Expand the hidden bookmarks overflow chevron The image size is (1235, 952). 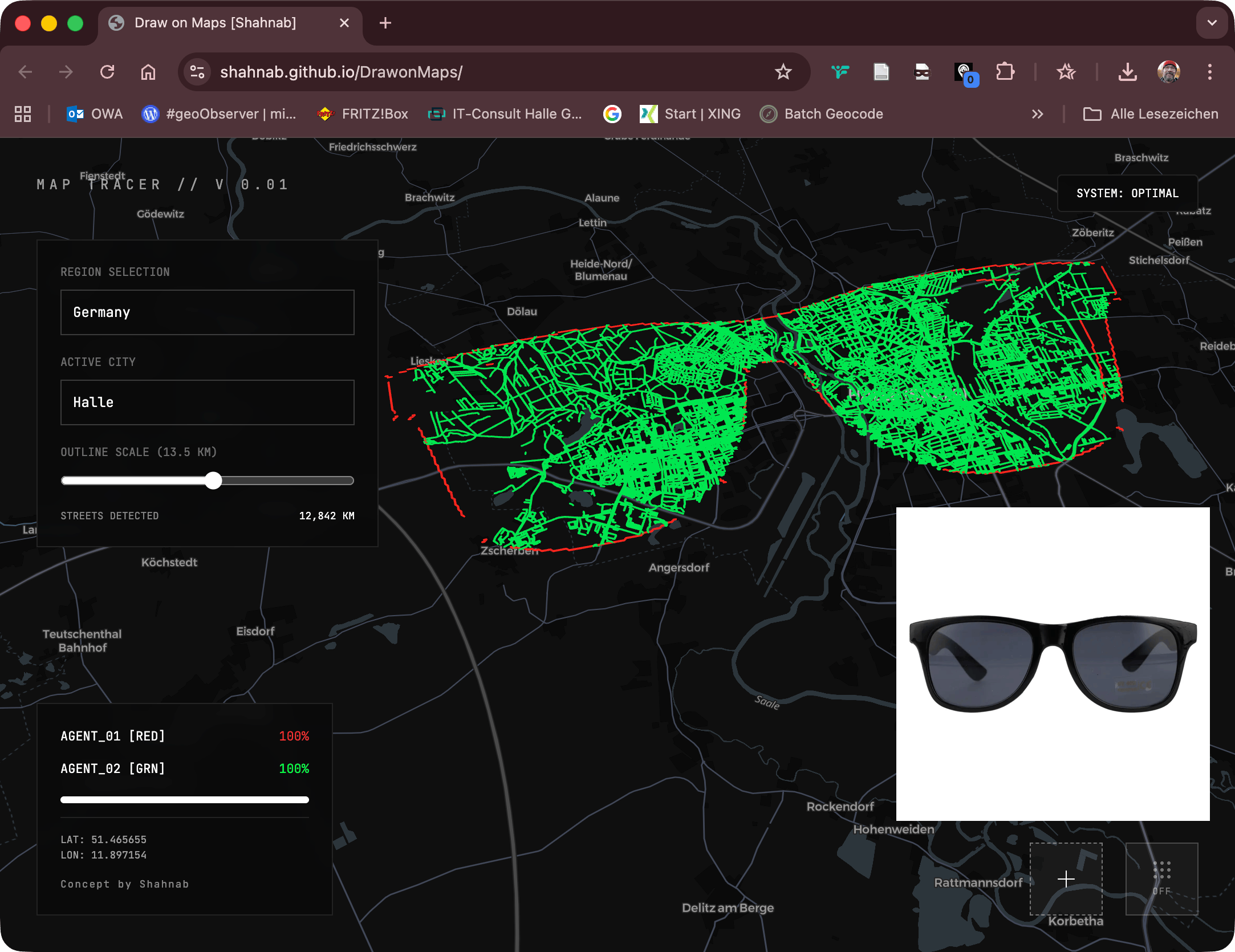pos(1037,114)
